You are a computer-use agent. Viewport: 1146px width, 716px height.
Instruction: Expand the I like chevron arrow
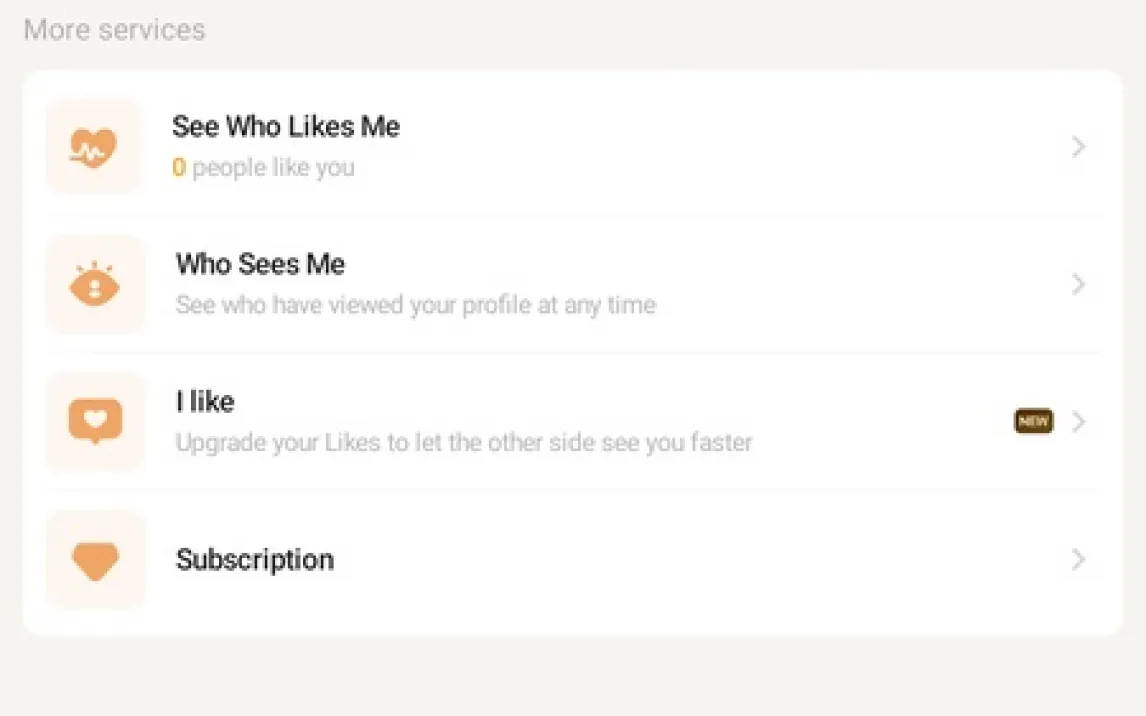(1078, 422)
